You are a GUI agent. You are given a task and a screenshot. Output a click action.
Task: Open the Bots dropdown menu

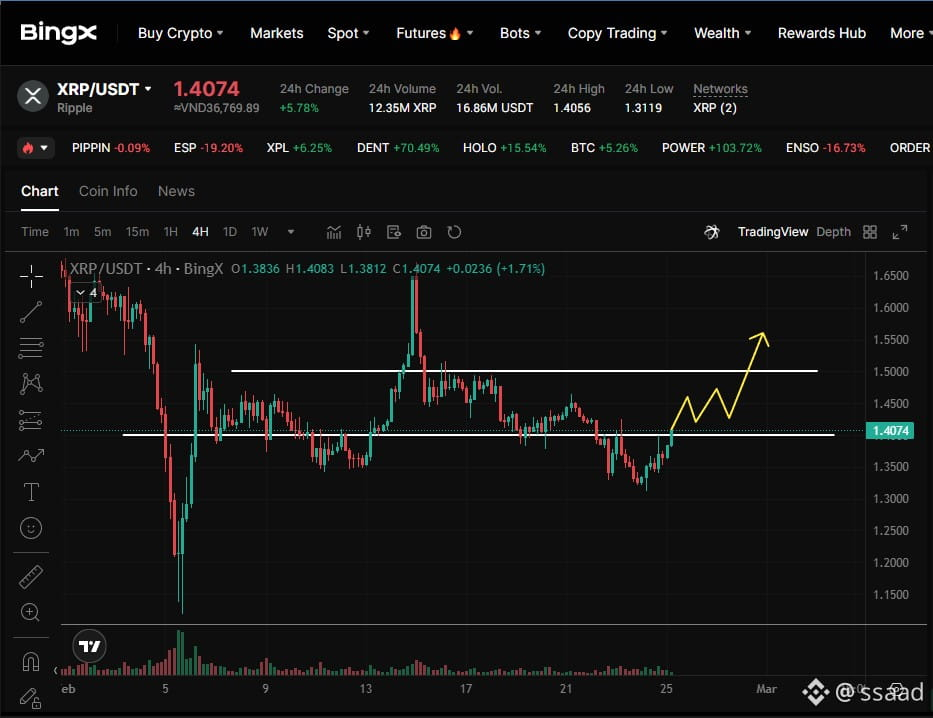[520, 33]
